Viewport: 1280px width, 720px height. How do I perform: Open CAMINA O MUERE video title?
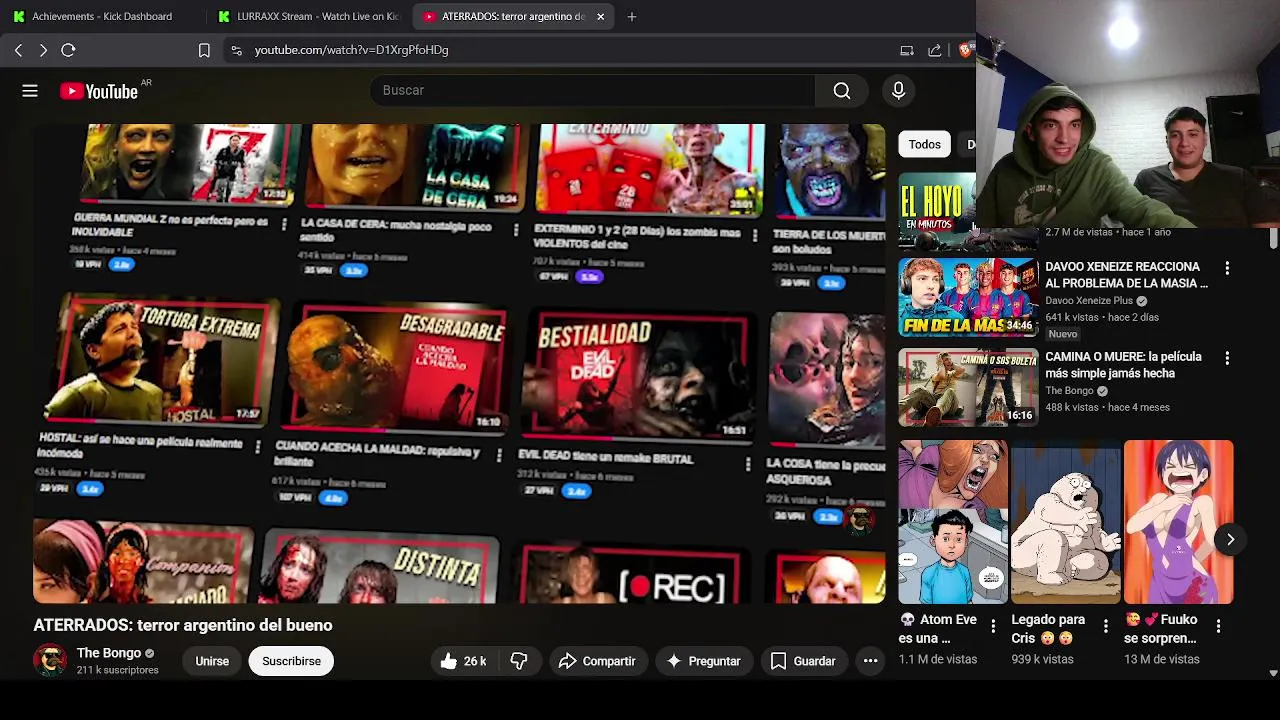click(x=1123, y=365)
